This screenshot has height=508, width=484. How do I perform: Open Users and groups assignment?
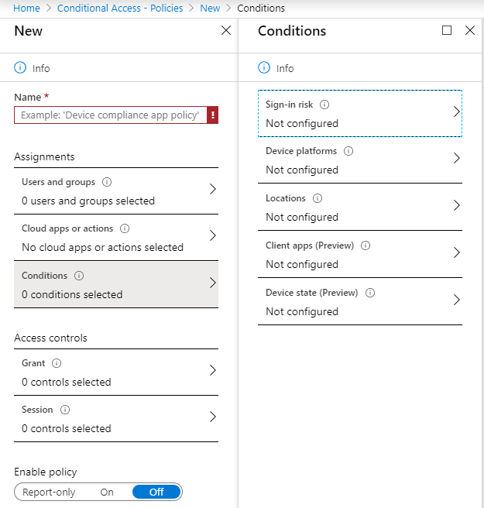click(x=116, y=191)
